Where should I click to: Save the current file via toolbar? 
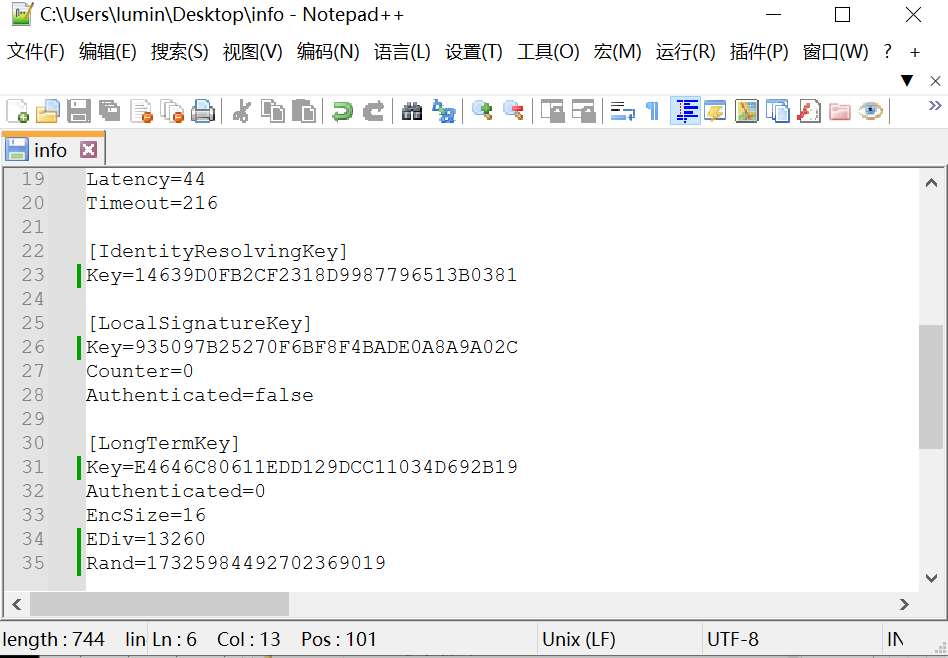(78, 111)
